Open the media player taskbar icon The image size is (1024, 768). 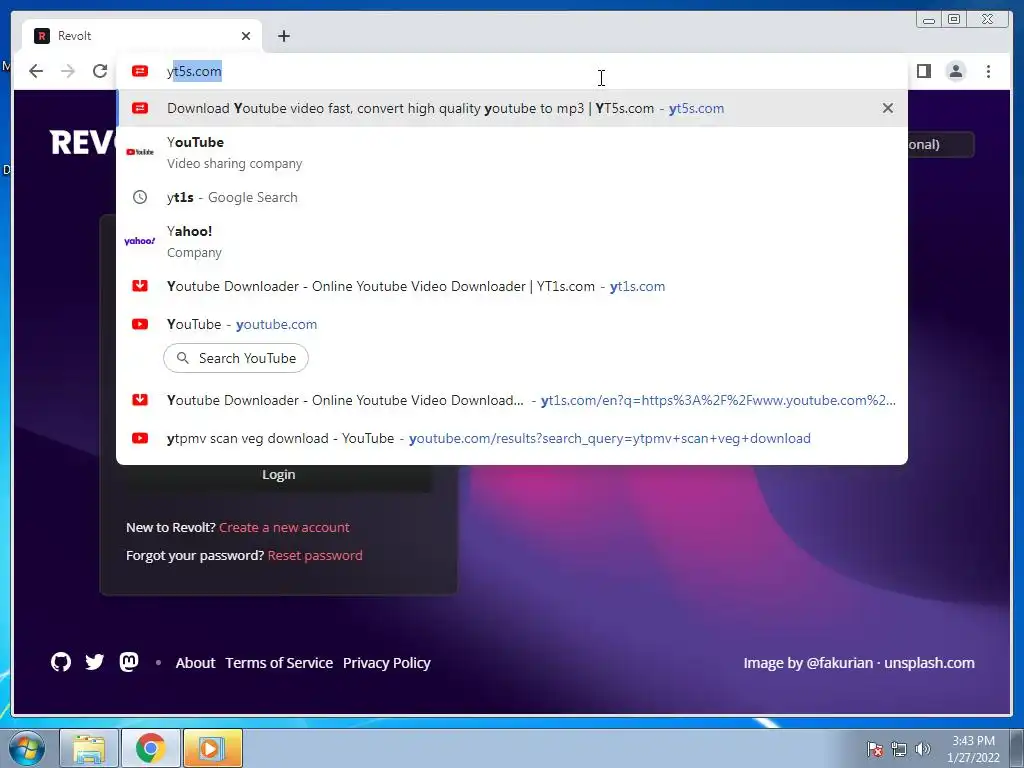coord(212,748)
